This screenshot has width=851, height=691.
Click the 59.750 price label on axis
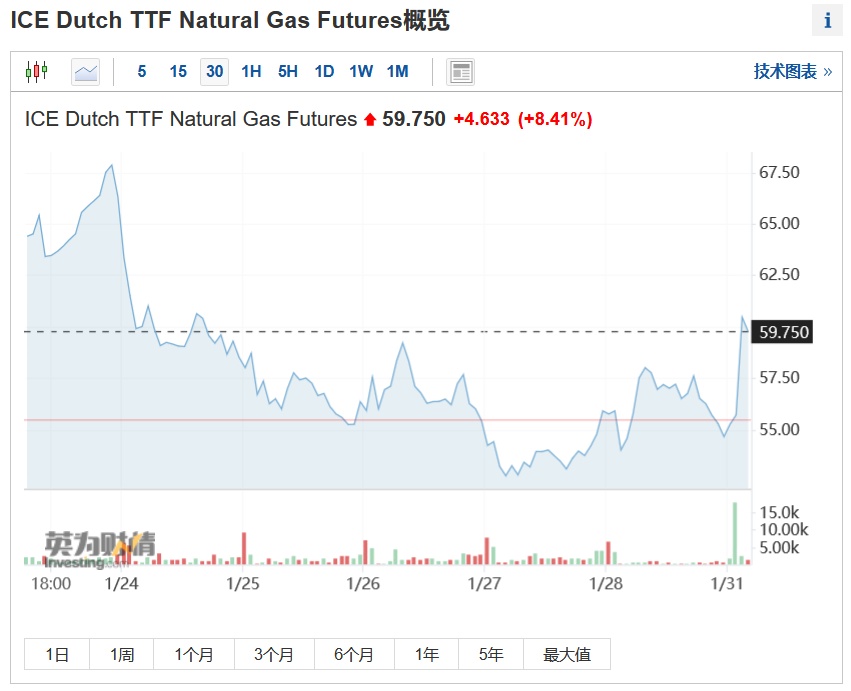(x=784, y=332)
